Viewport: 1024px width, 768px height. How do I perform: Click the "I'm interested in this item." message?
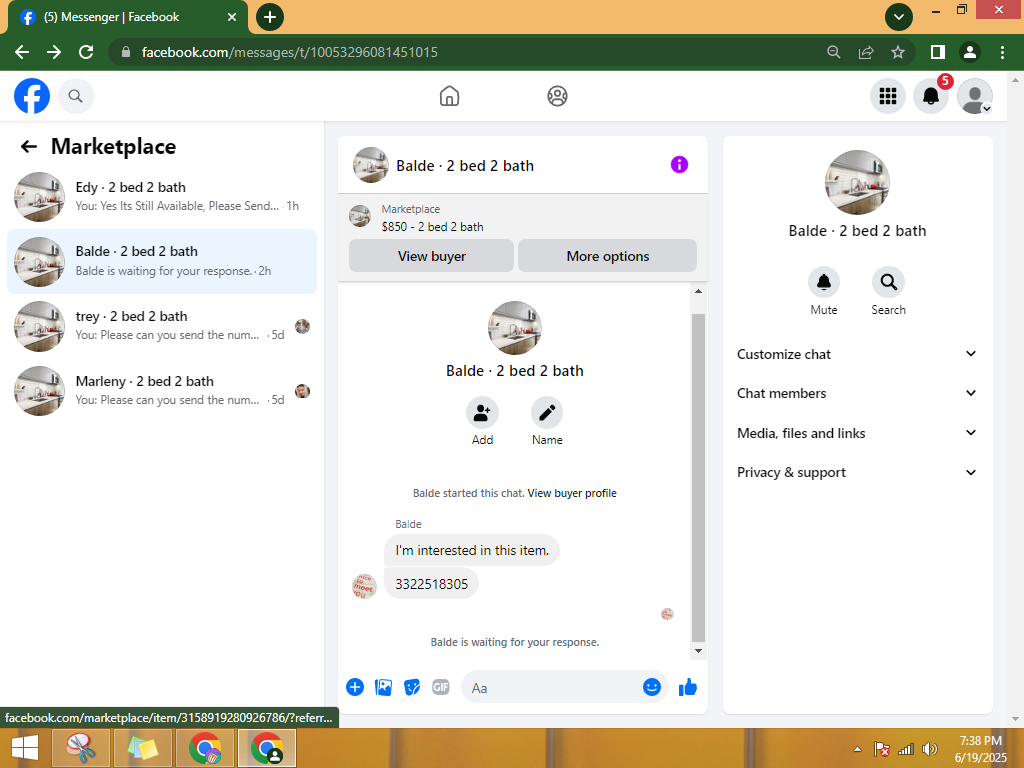pyautogui.click(x=472, y=550)
